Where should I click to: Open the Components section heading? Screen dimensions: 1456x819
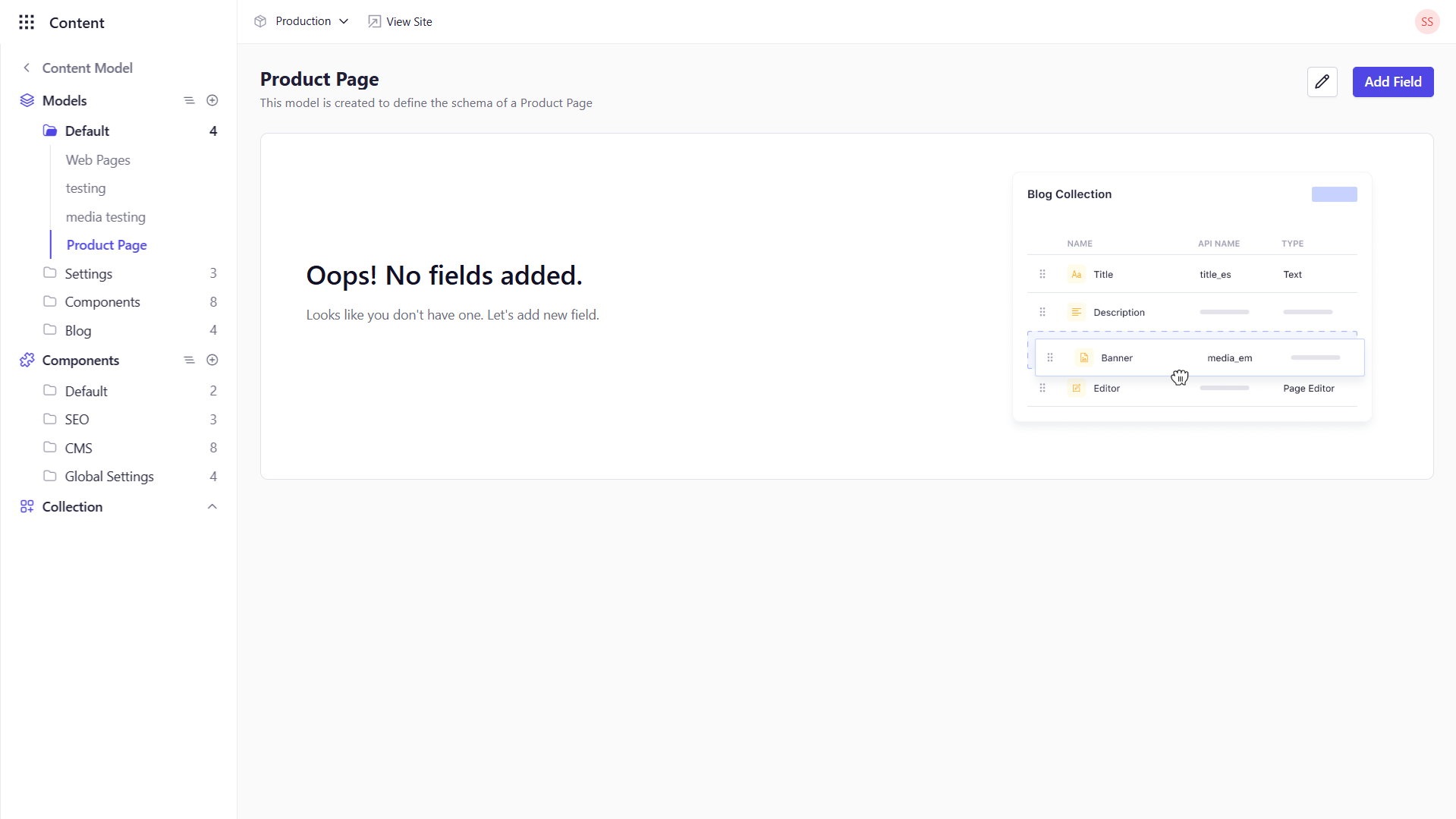pyautogui.click(x=80, y=360)
